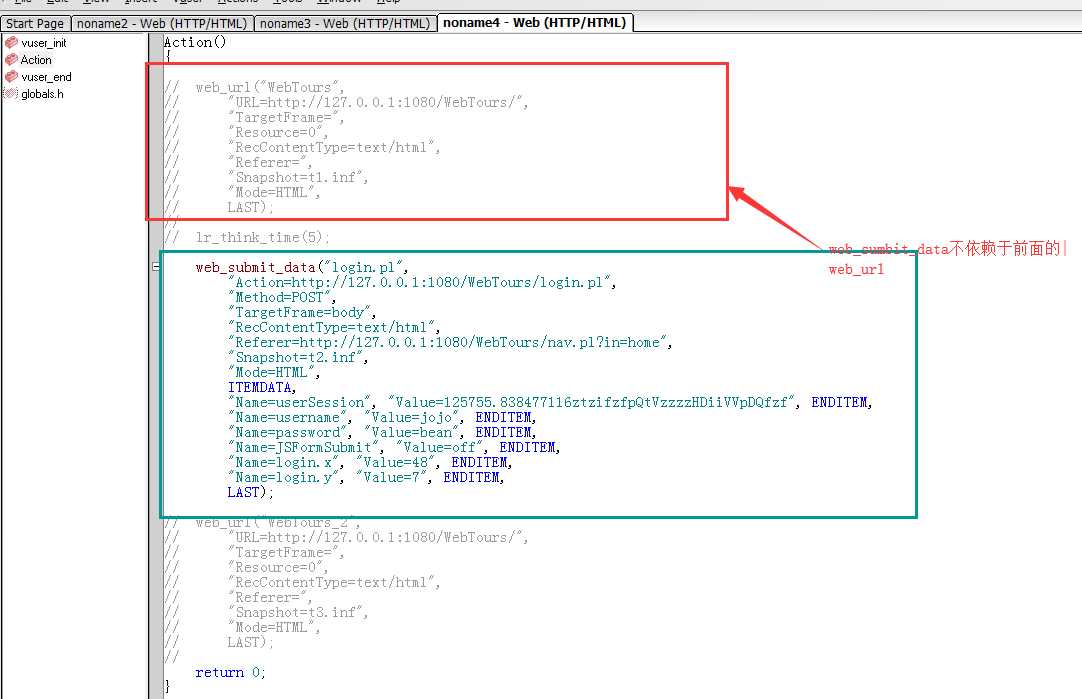Click the globals.h header file icon
Image resolution: width=1082 pixels, height=699 pixels.
pyautogui.click(x=11, y=94)
